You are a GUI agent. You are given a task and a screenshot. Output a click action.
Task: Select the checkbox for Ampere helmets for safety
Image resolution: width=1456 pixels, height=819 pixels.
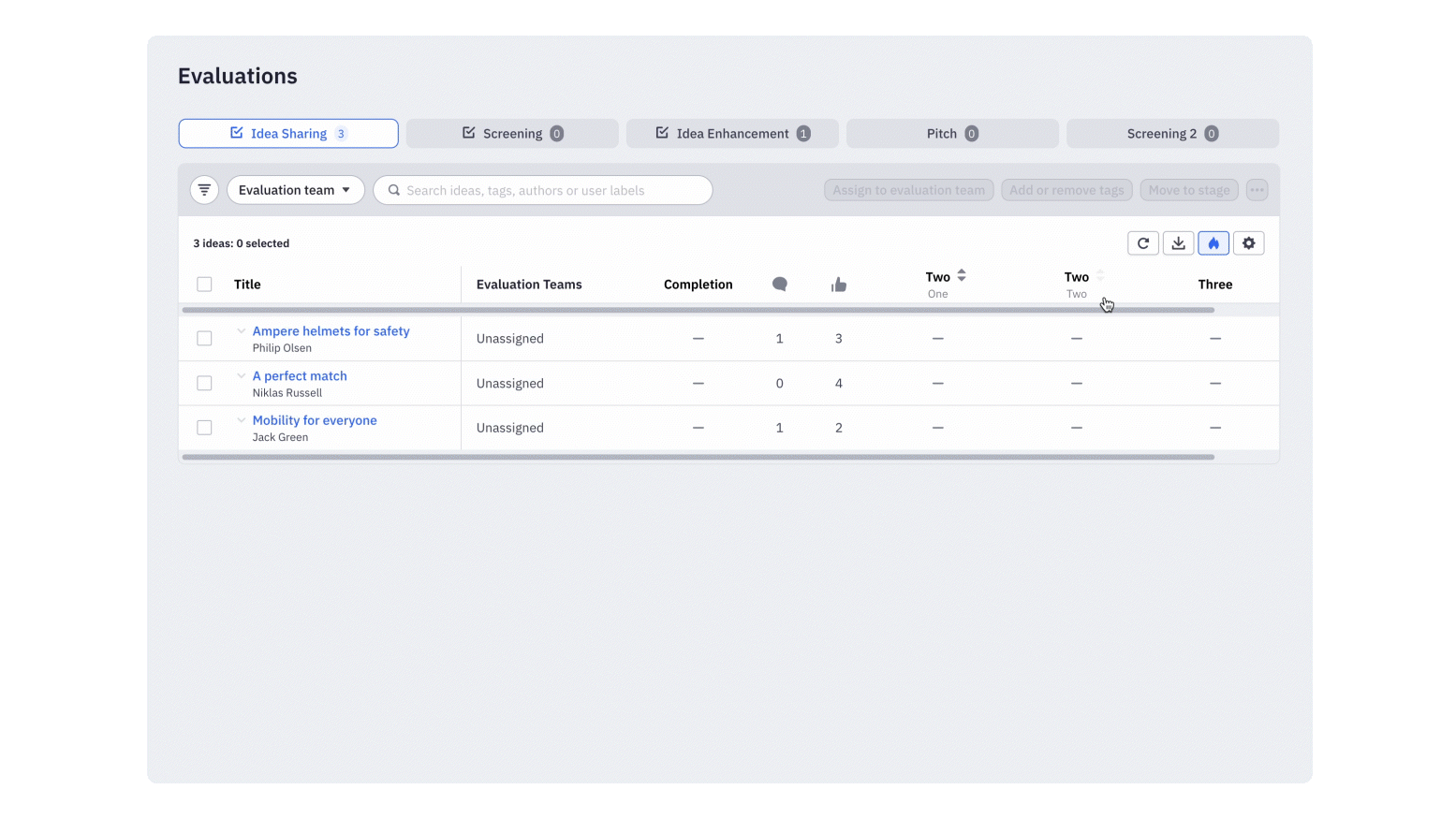[204, 338]
